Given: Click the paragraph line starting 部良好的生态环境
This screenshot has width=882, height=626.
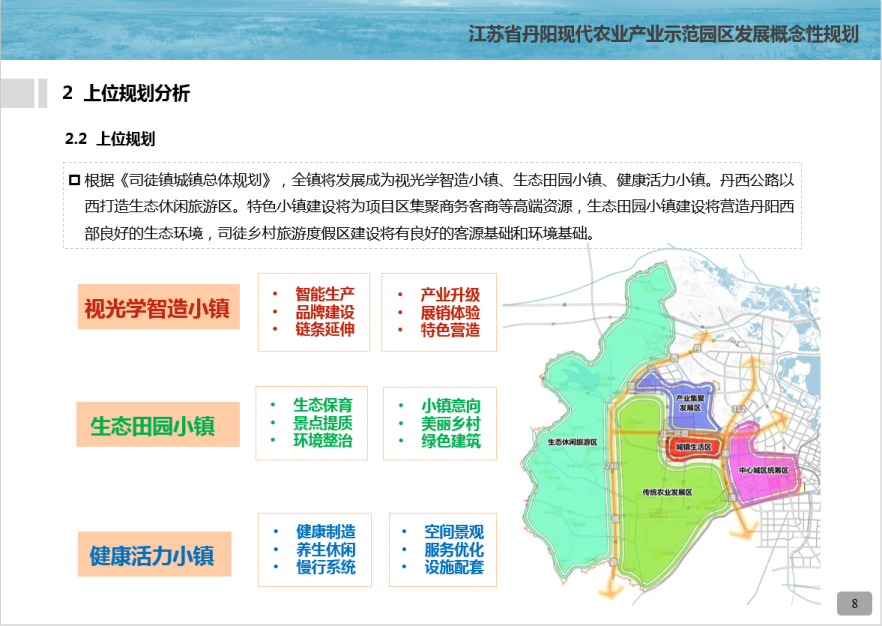Looking at the screenshot, I should click(x=340, y=233).
